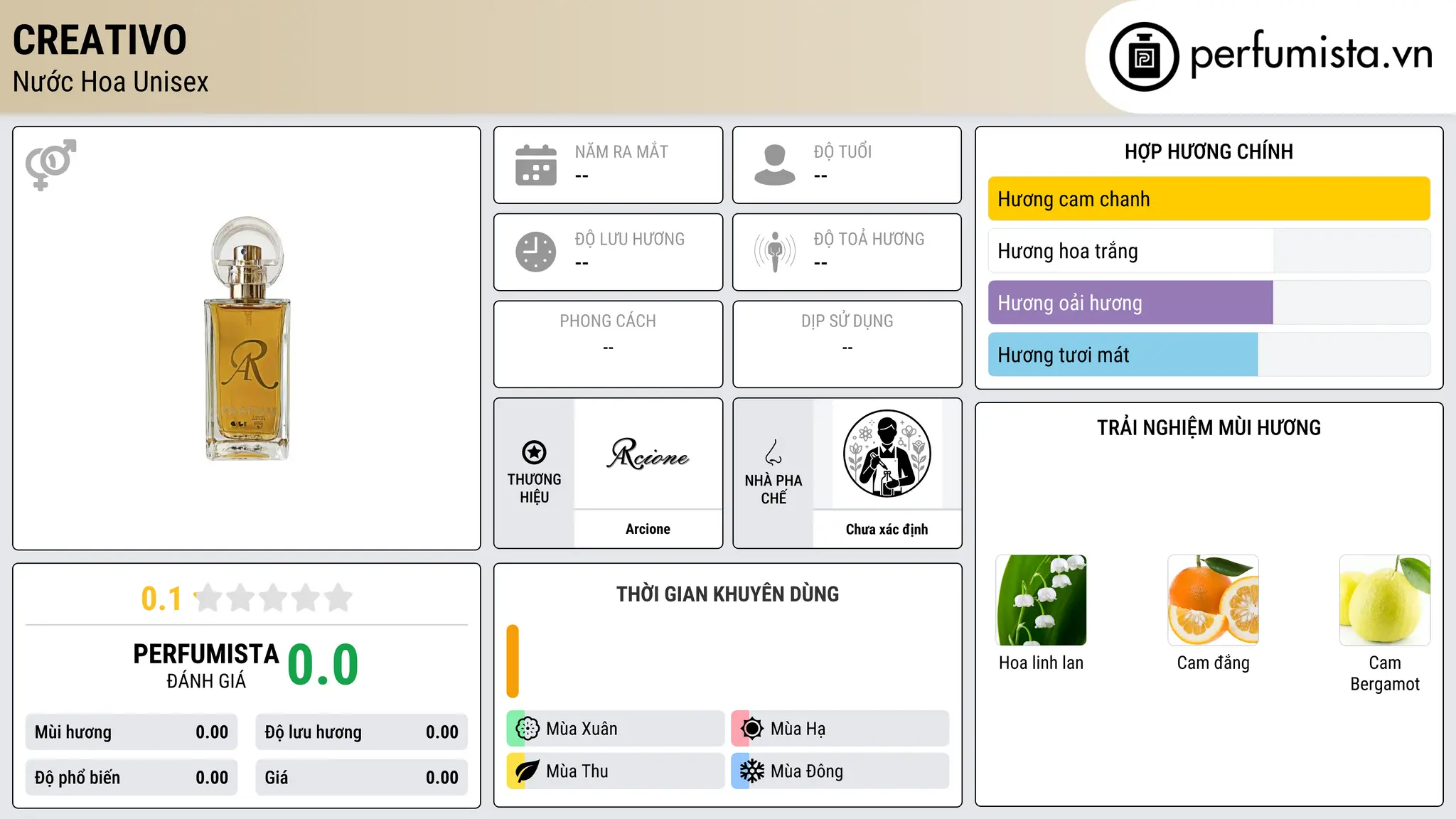The image size is (1456, 819).
Task: Click the Cam đắng caption
Action: pyautogui.click(x=1214, y=663)
